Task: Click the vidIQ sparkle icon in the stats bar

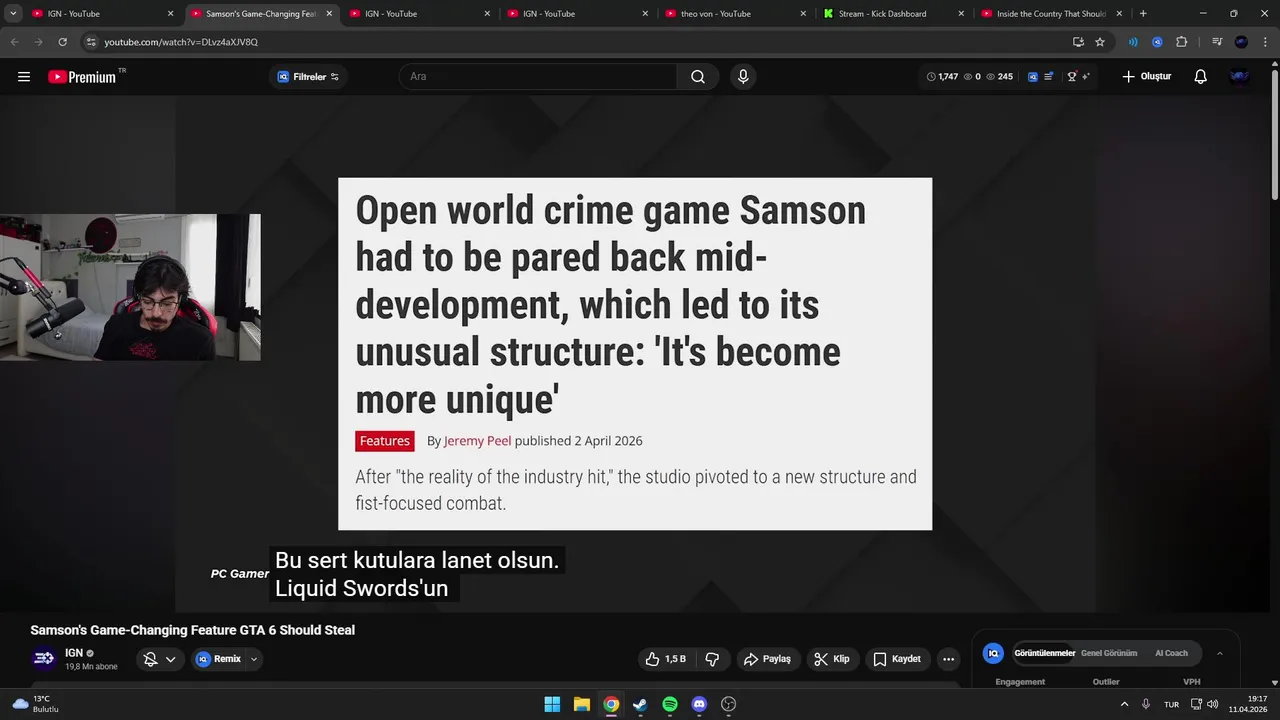Action: (x=1086, y=77)
